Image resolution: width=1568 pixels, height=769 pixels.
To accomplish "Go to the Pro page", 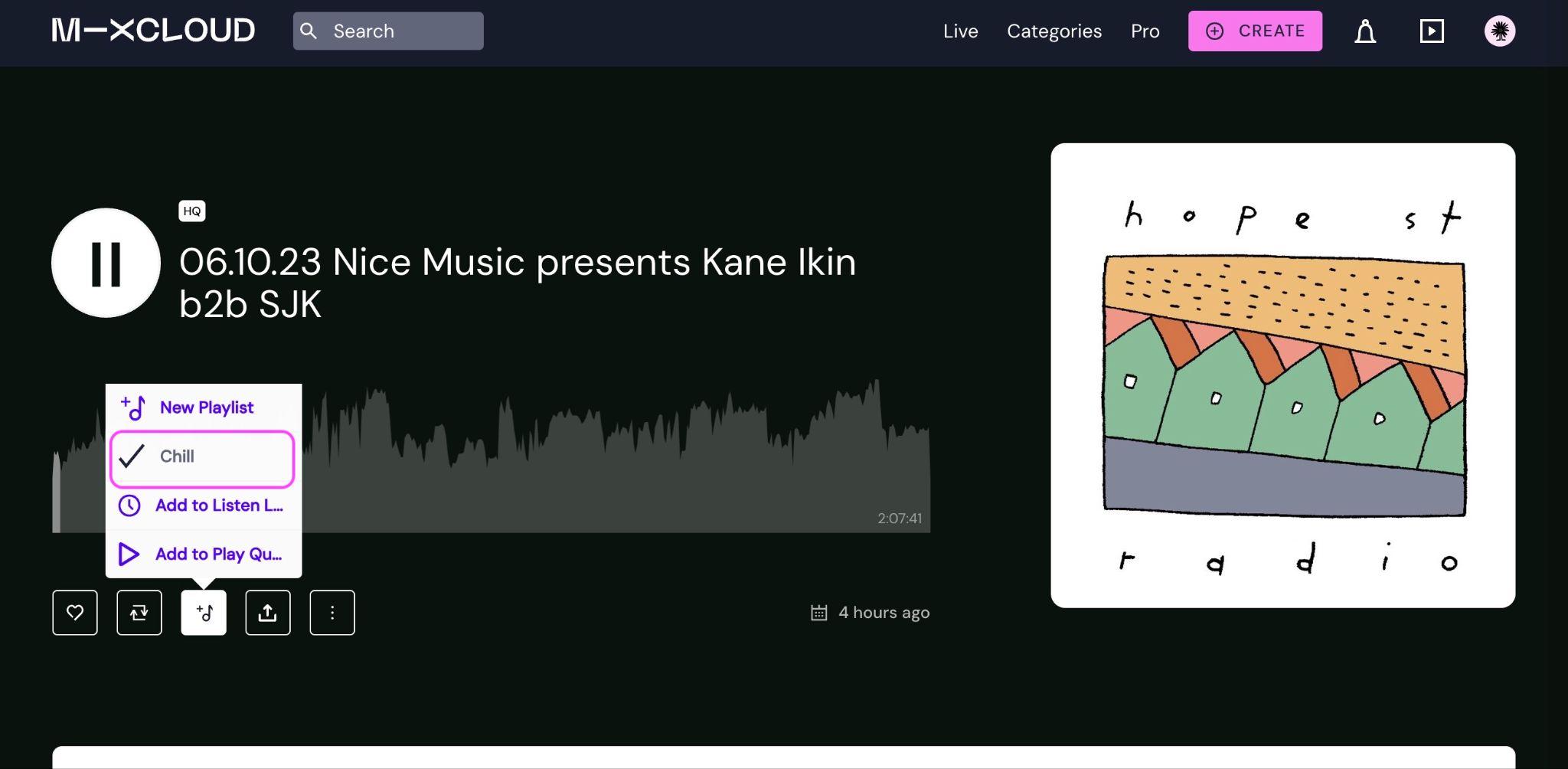I will coord(1145,31).
